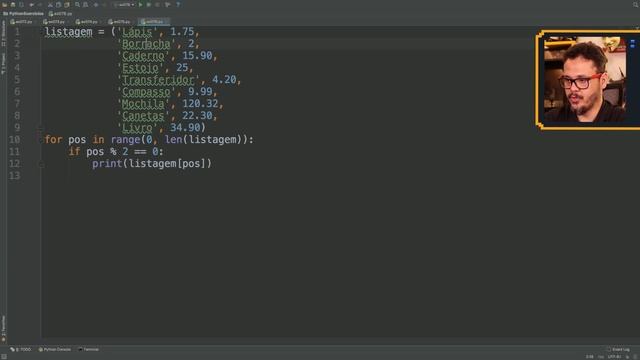Click the 'Livro' string on line 9

[137, 128]
